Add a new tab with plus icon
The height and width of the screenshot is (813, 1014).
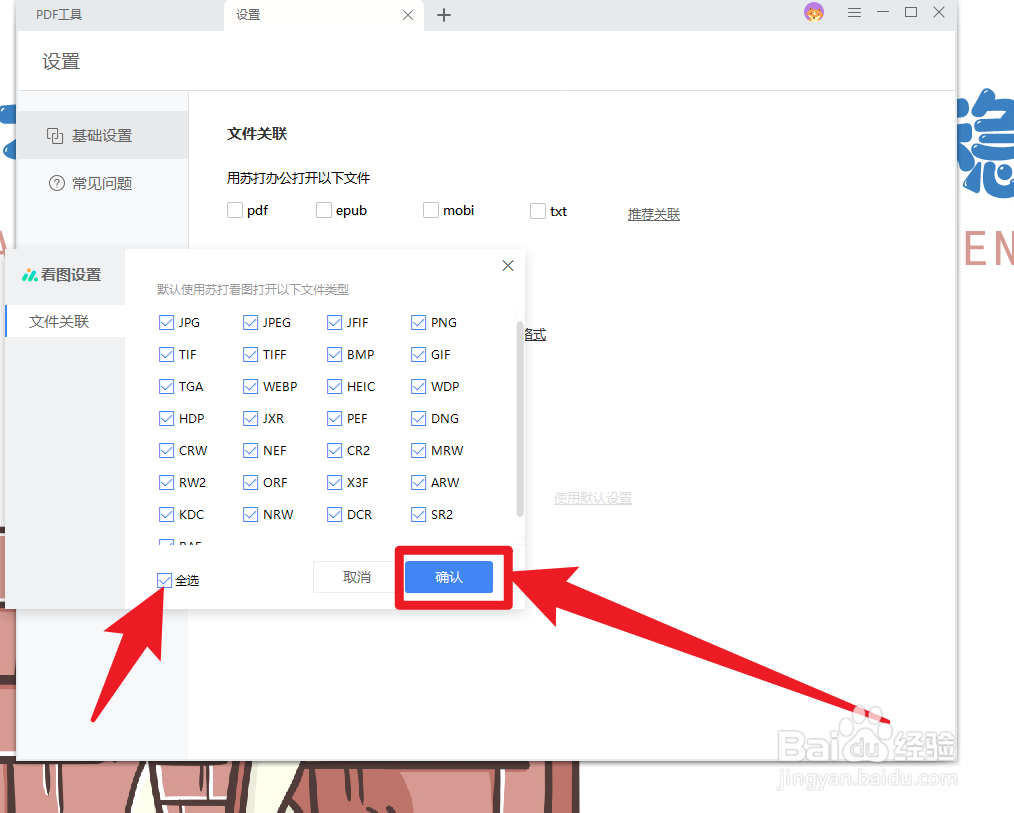pos(444,15)
